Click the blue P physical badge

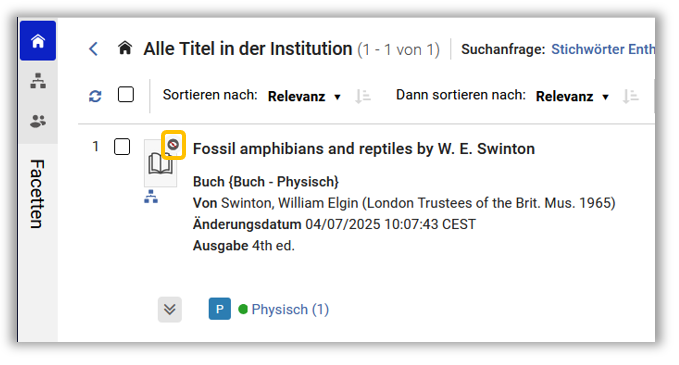pos(220,309)
